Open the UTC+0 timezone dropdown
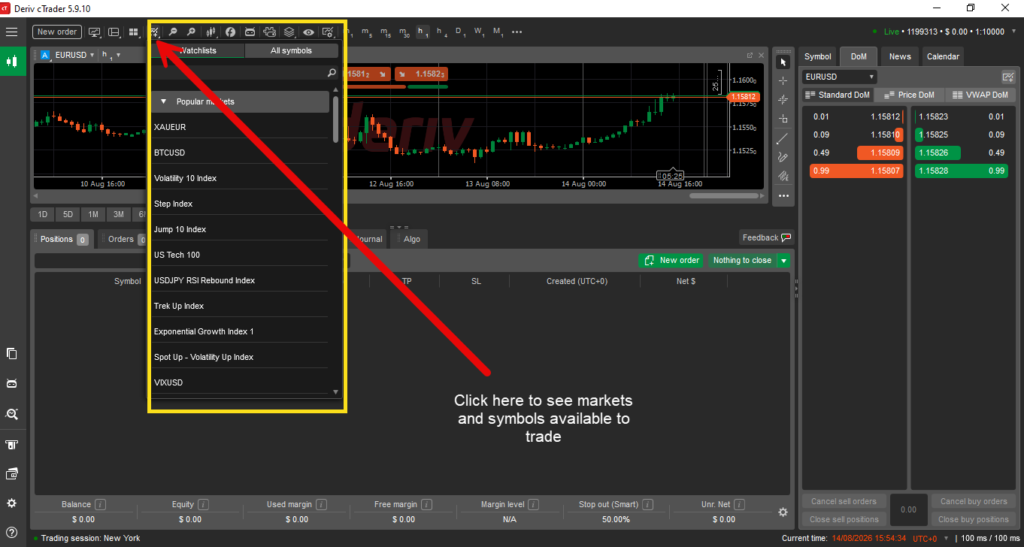Viewport: 1024px width, 547px height. point(932,539)
